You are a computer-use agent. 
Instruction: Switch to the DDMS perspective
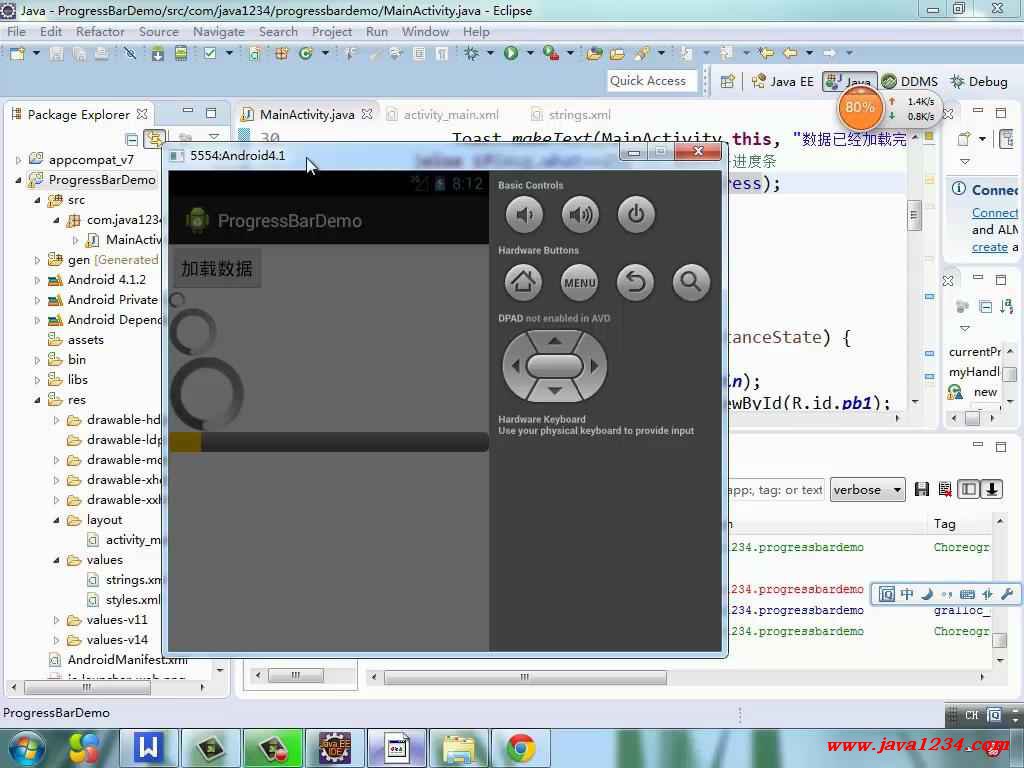click(x=910, y=82)
